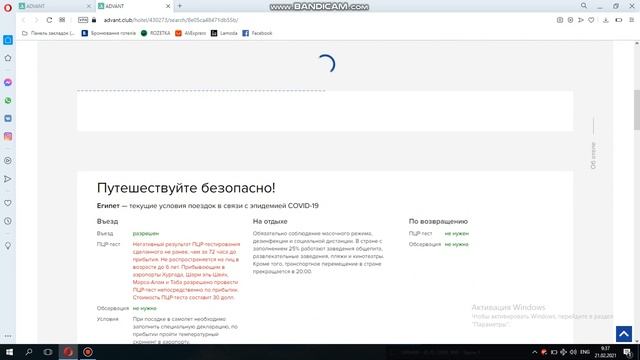This screenshot has height=360, width=640.
Task: Click the vertical 'Об отеле' side label
Action: coord(593,156)
